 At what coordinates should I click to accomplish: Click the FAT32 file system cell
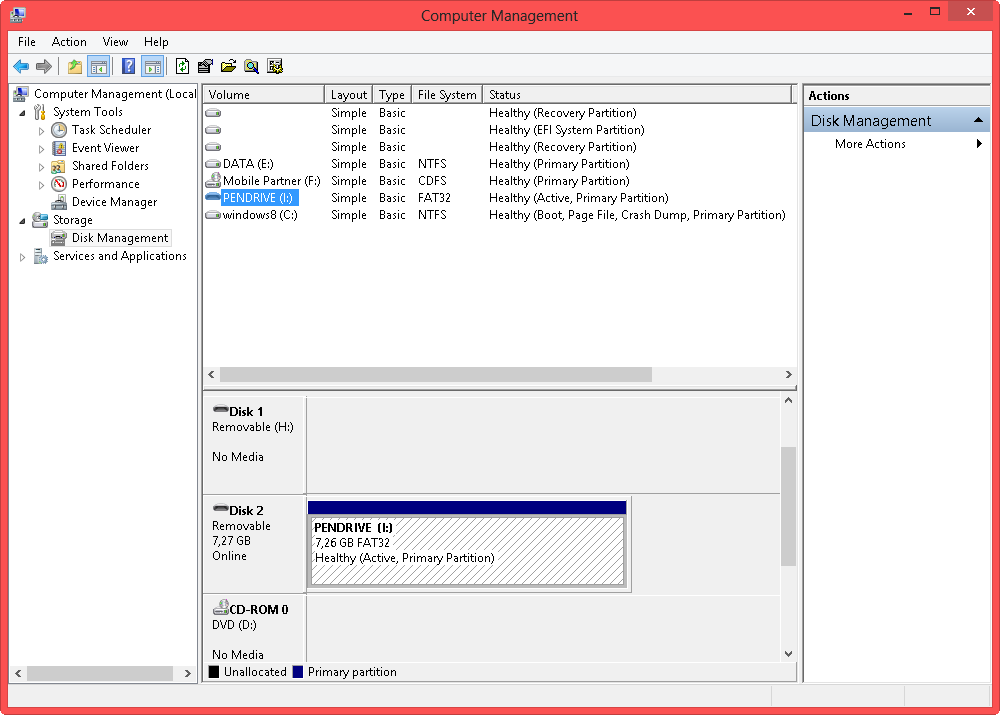[434, 198]
